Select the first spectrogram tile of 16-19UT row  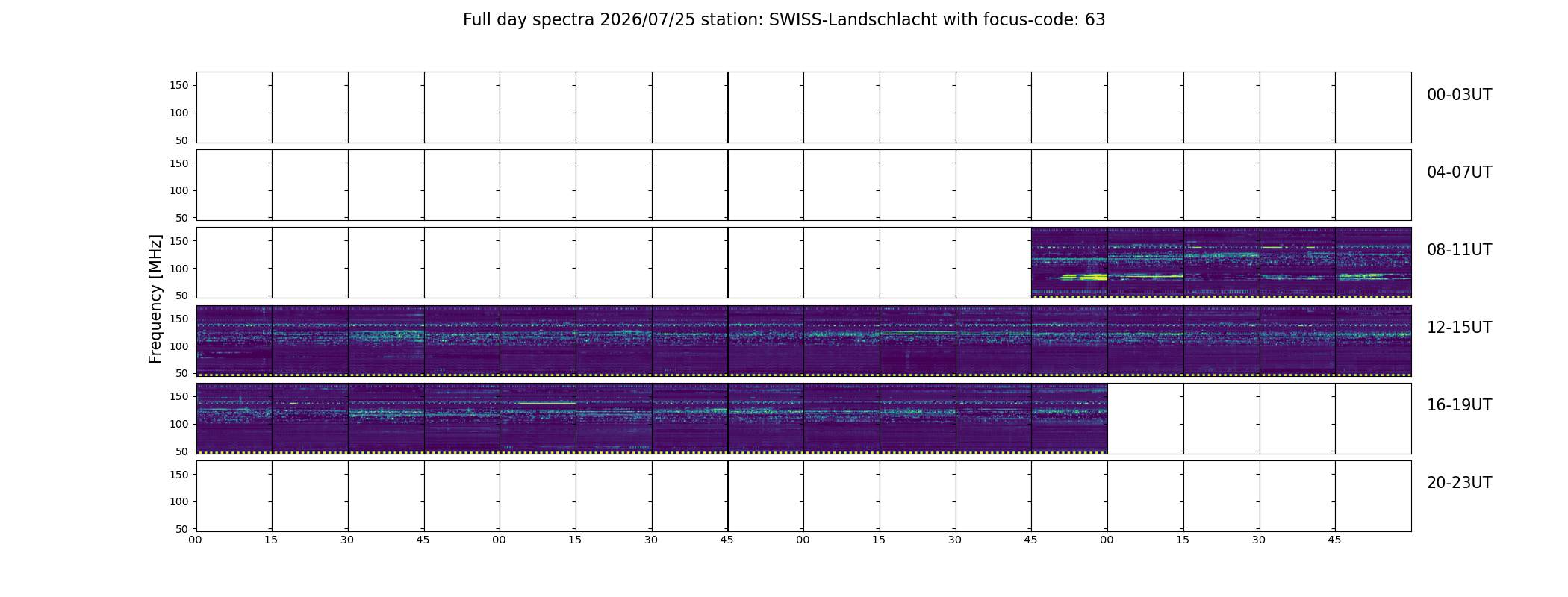(234, 418)
